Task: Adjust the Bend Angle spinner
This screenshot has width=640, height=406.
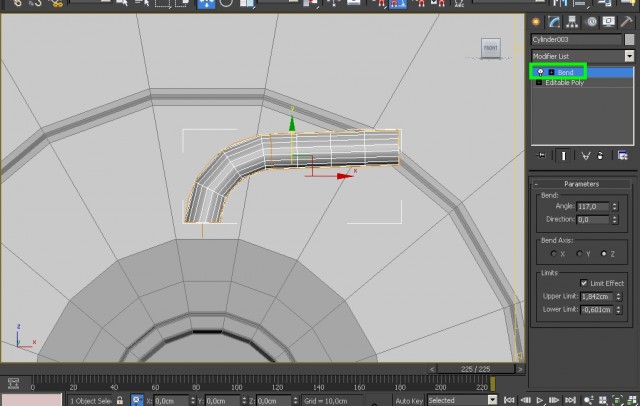Action: tap(615, 206)
